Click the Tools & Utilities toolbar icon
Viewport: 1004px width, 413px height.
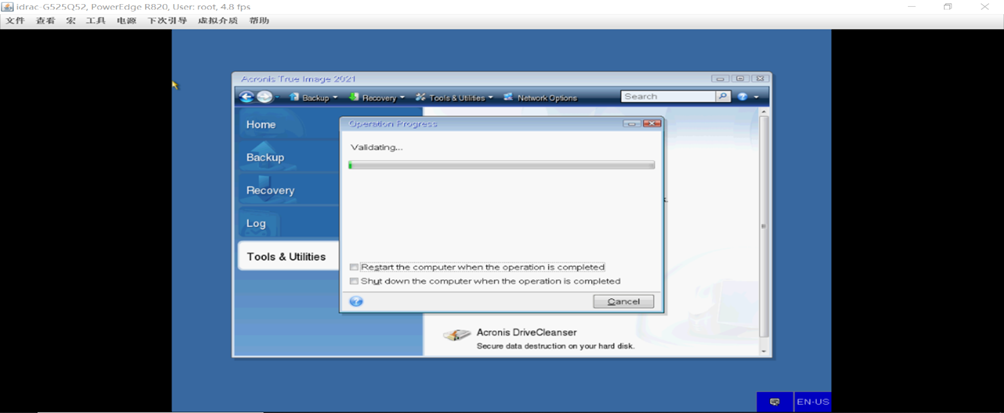coord(421,97)
